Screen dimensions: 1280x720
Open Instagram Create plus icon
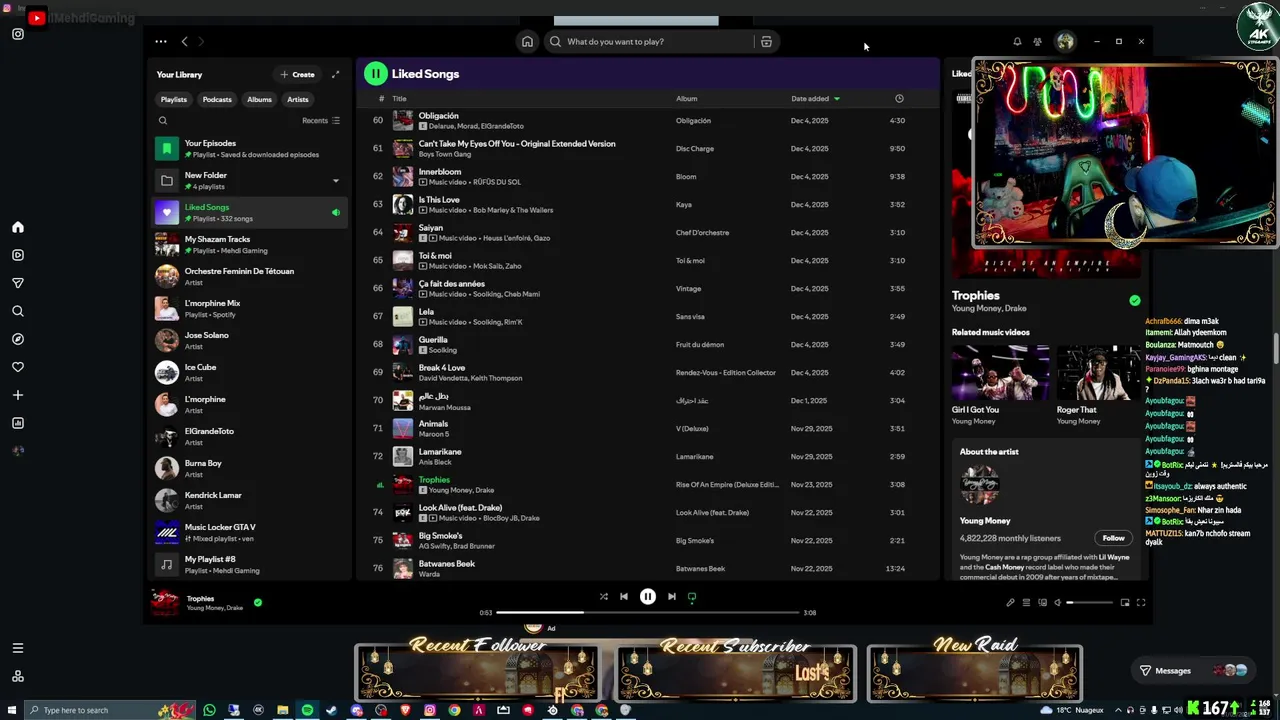[17, 395]
